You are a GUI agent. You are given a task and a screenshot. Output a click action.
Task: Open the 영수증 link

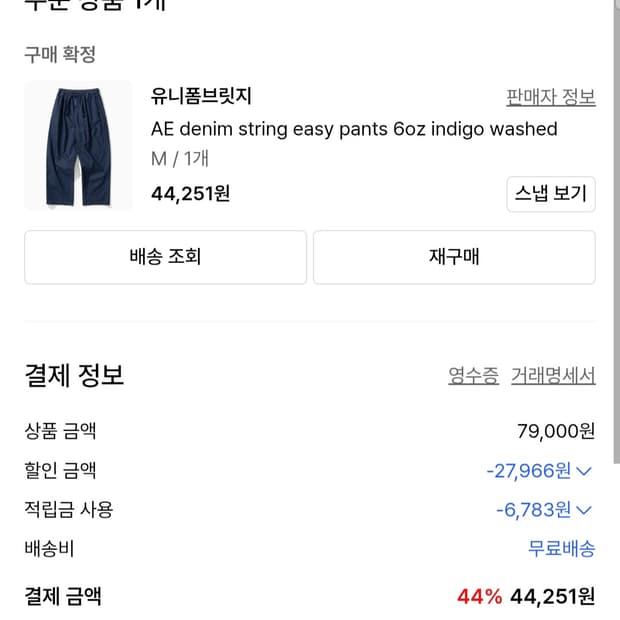[473, 376]
